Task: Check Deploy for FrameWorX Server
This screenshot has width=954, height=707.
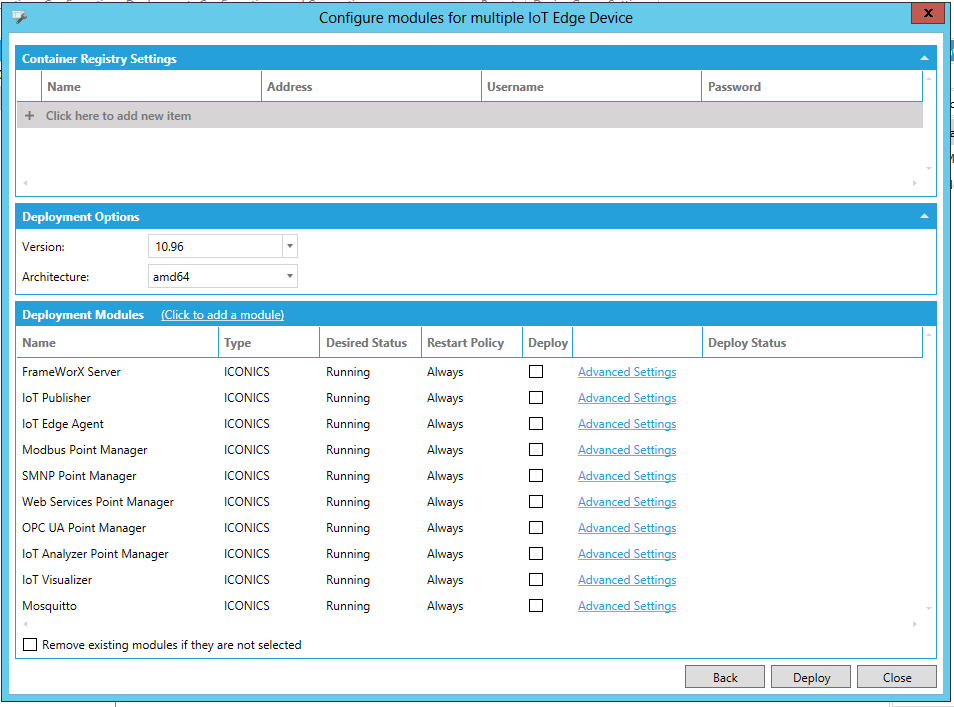Action: [x=536, y=371]
